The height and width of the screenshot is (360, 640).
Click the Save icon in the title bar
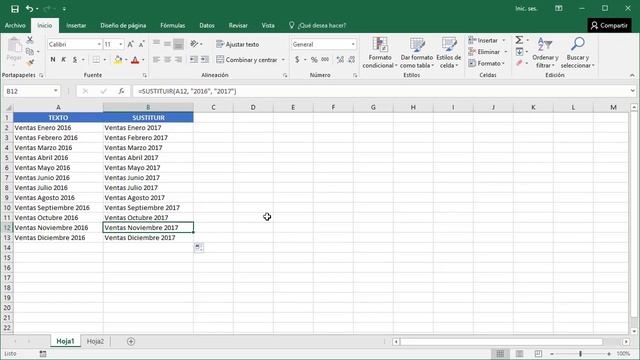point(15,9)
